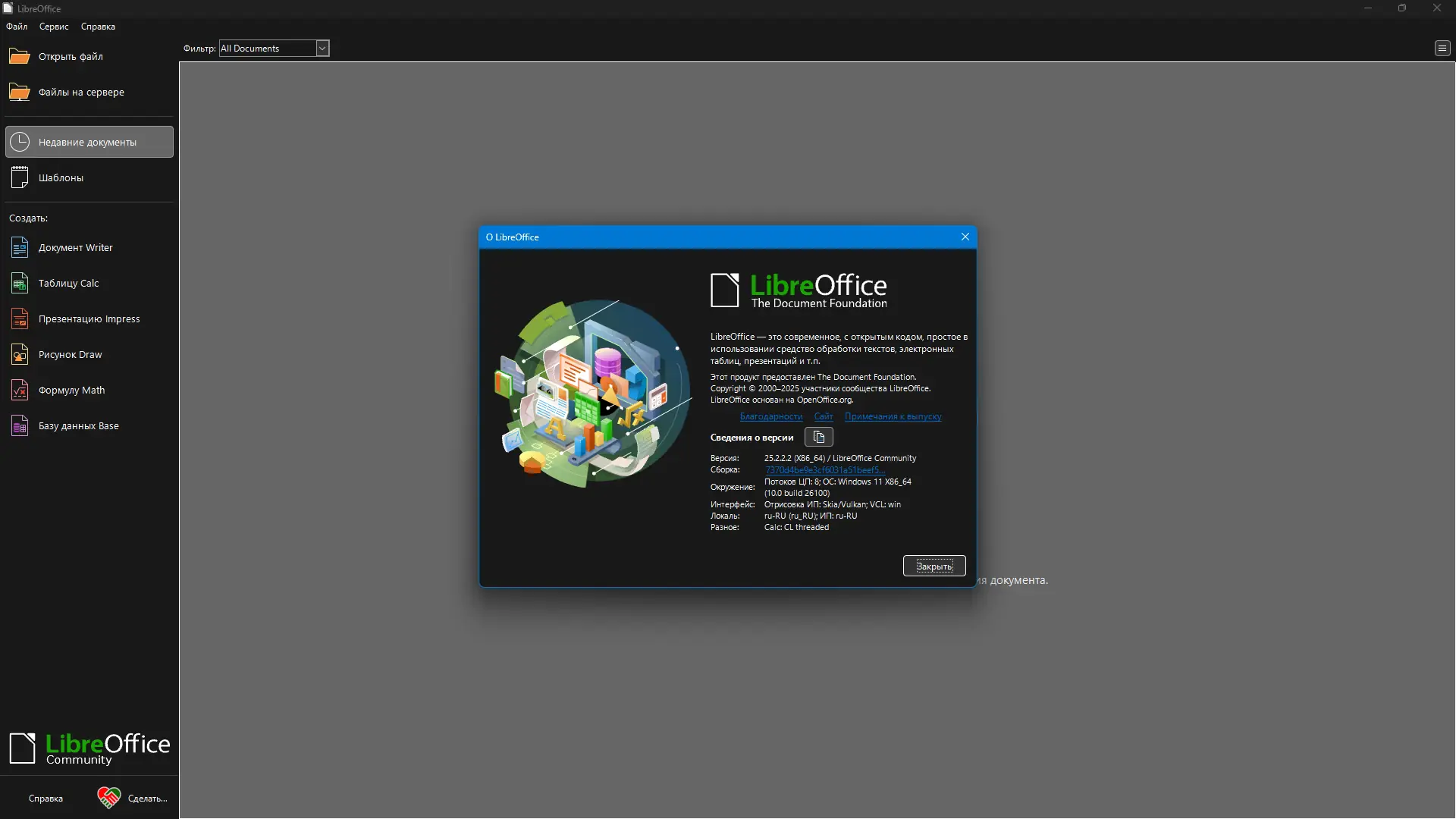1456x819 pixels.
Task: Click the Templates icon in the sidebar
Action: click(x=20, y=178)
